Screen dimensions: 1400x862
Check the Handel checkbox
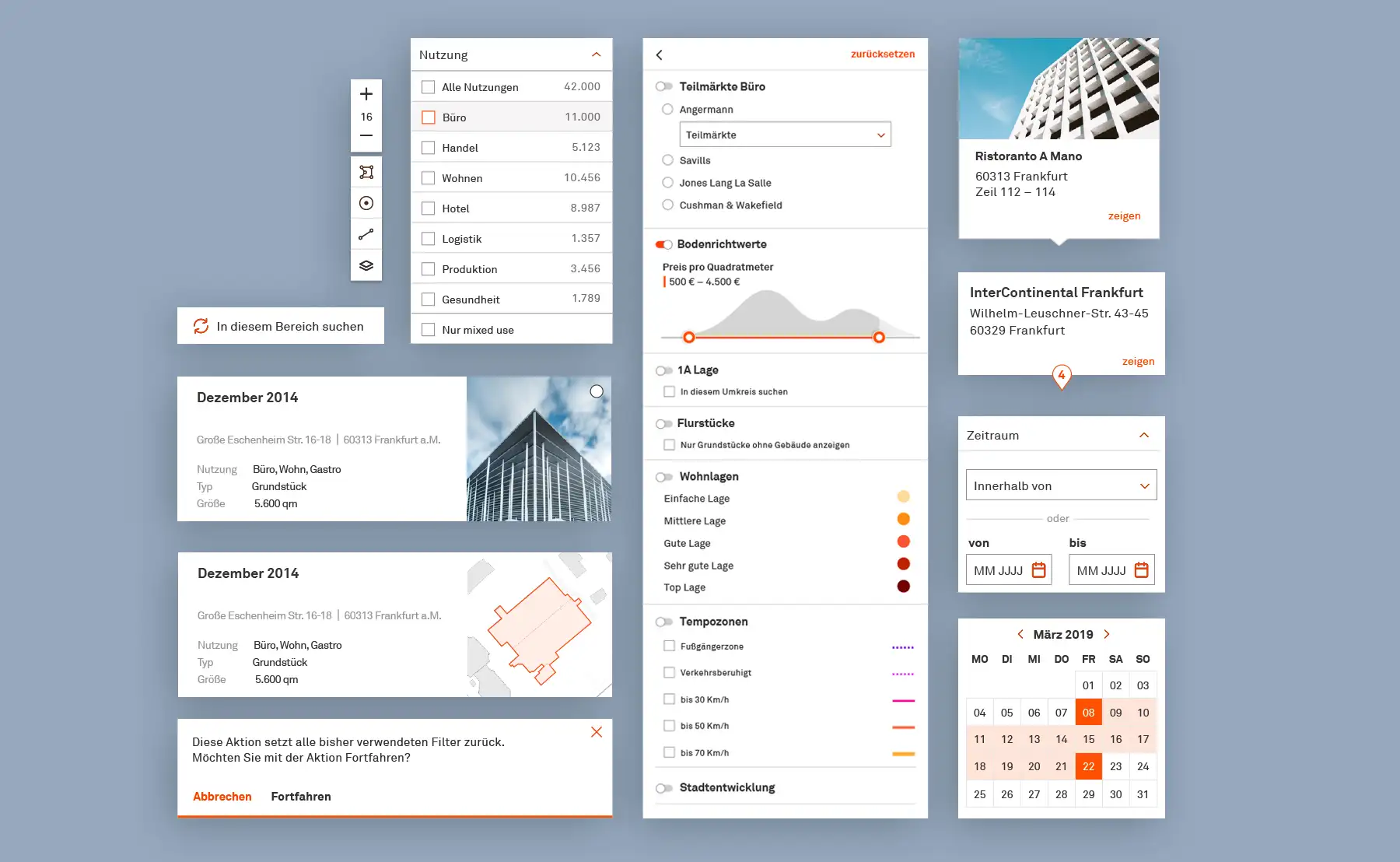coord(428,148)
